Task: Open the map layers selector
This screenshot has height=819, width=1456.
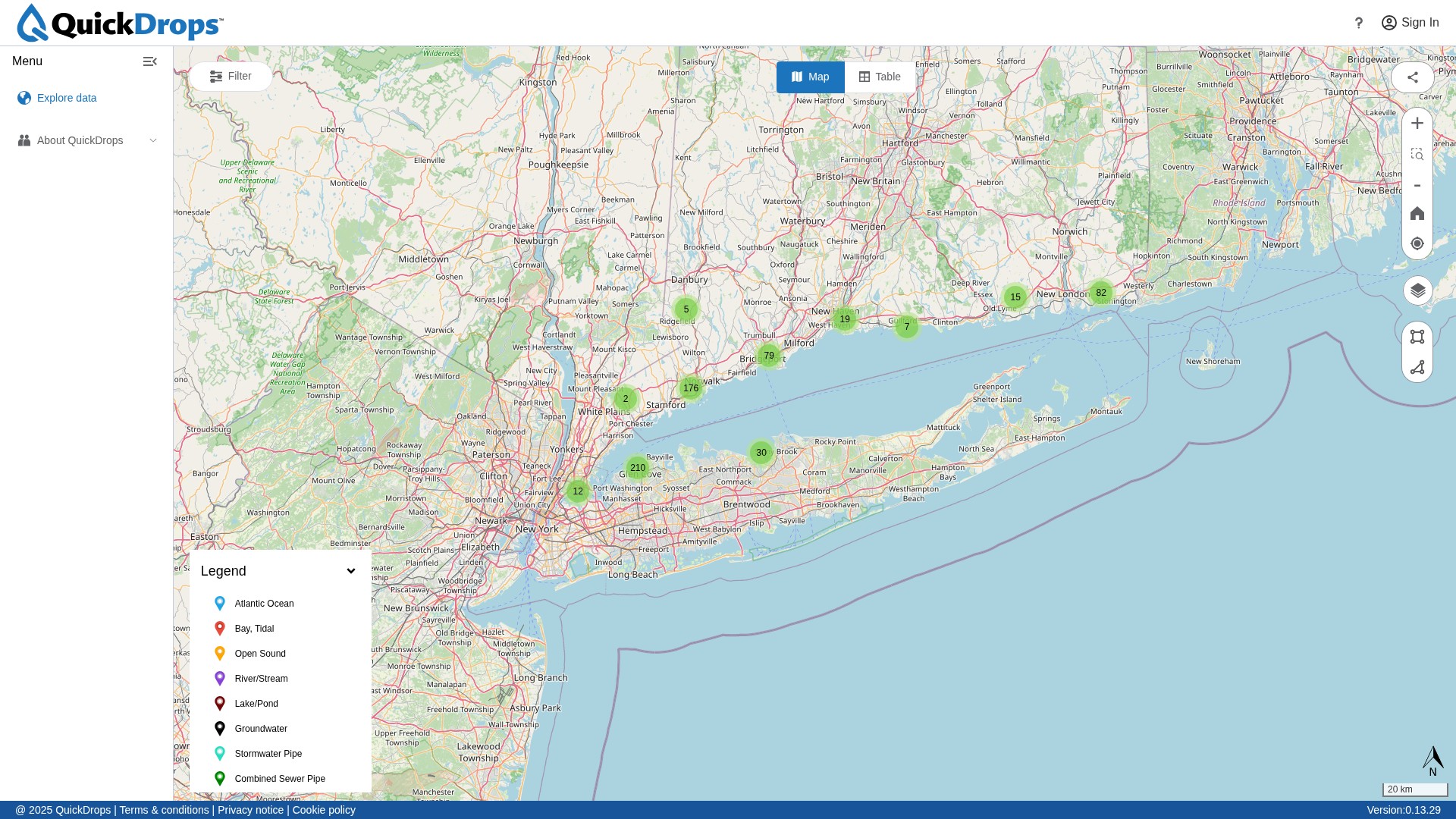Action: pyautogui.click(x=1418, y=290)
